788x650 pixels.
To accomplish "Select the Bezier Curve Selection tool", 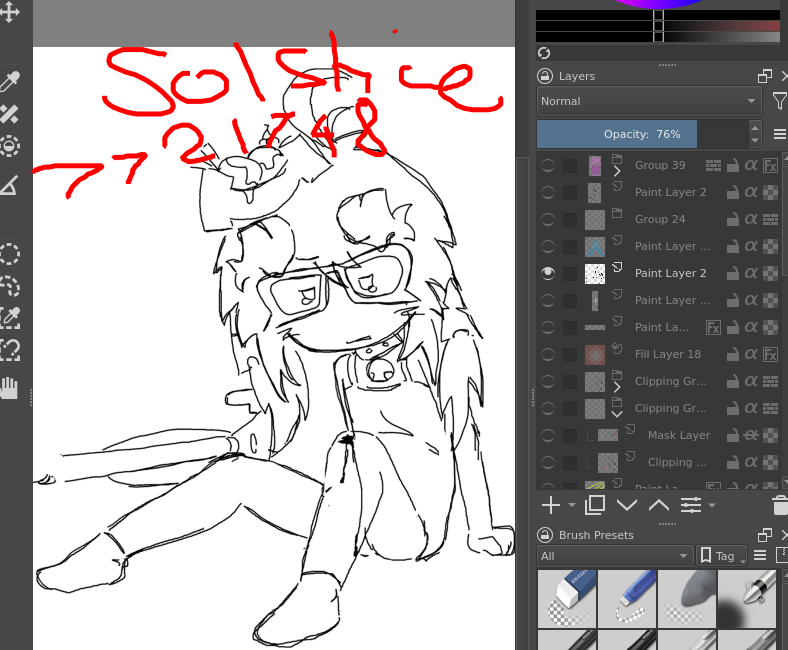I will pos(9,349).
